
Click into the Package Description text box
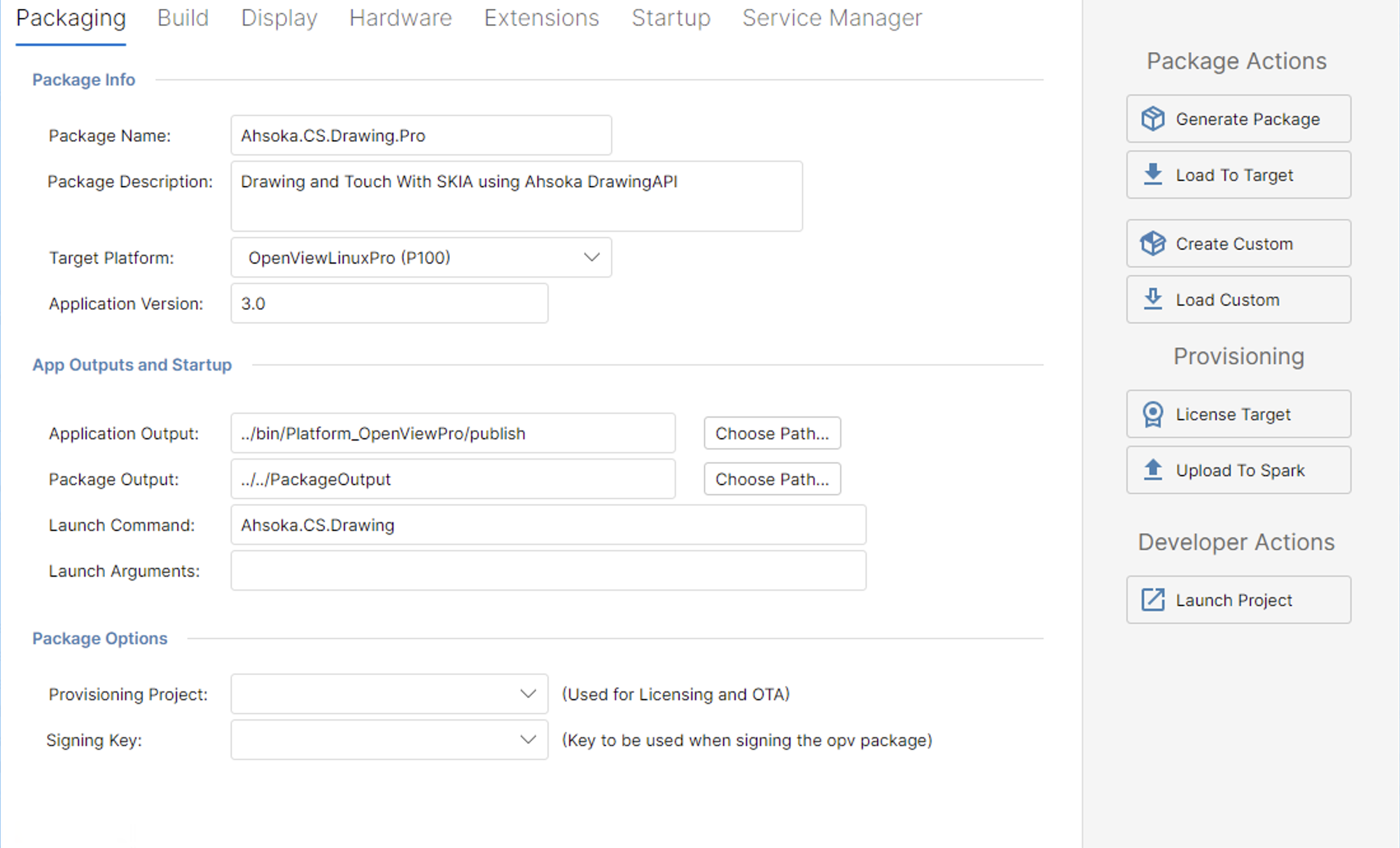(x=516, y=196)
